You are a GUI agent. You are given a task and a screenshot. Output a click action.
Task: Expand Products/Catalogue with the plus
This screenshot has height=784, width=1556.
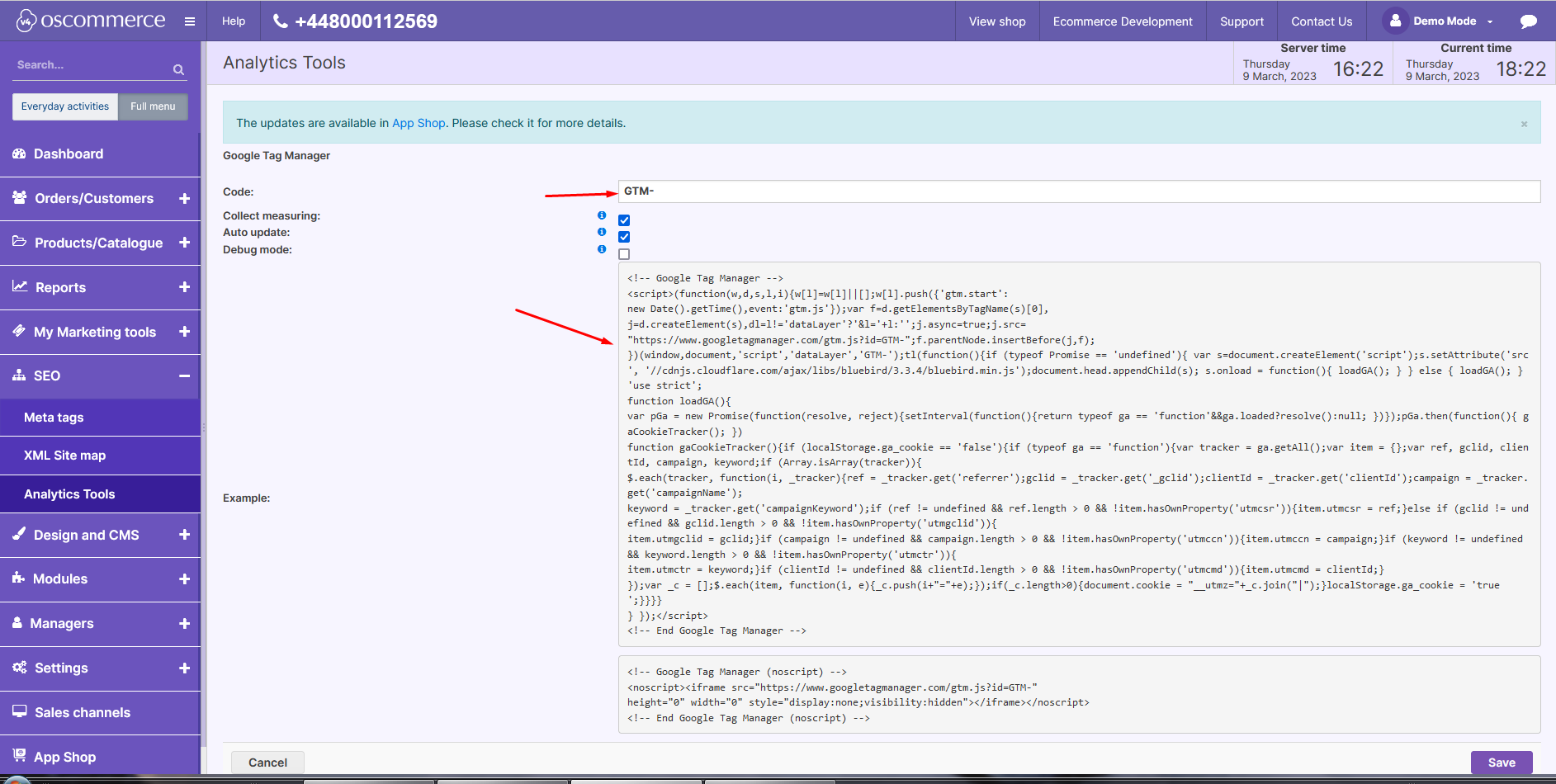pyautogui.click(x=184, y=243)
